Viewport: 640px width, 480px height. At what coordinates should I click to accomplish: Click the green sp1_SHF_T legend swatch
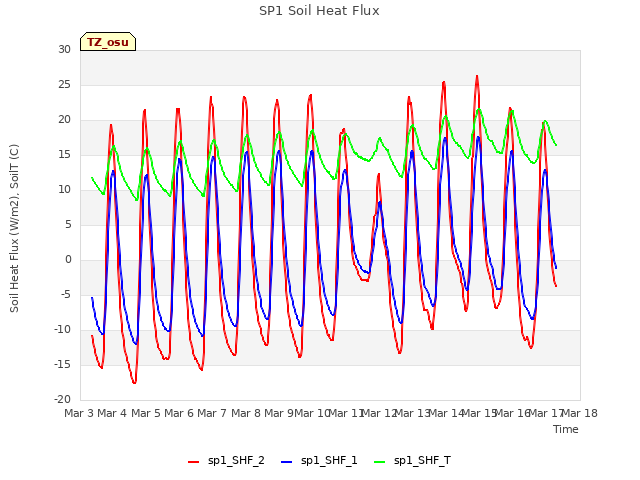pos(380,462)
